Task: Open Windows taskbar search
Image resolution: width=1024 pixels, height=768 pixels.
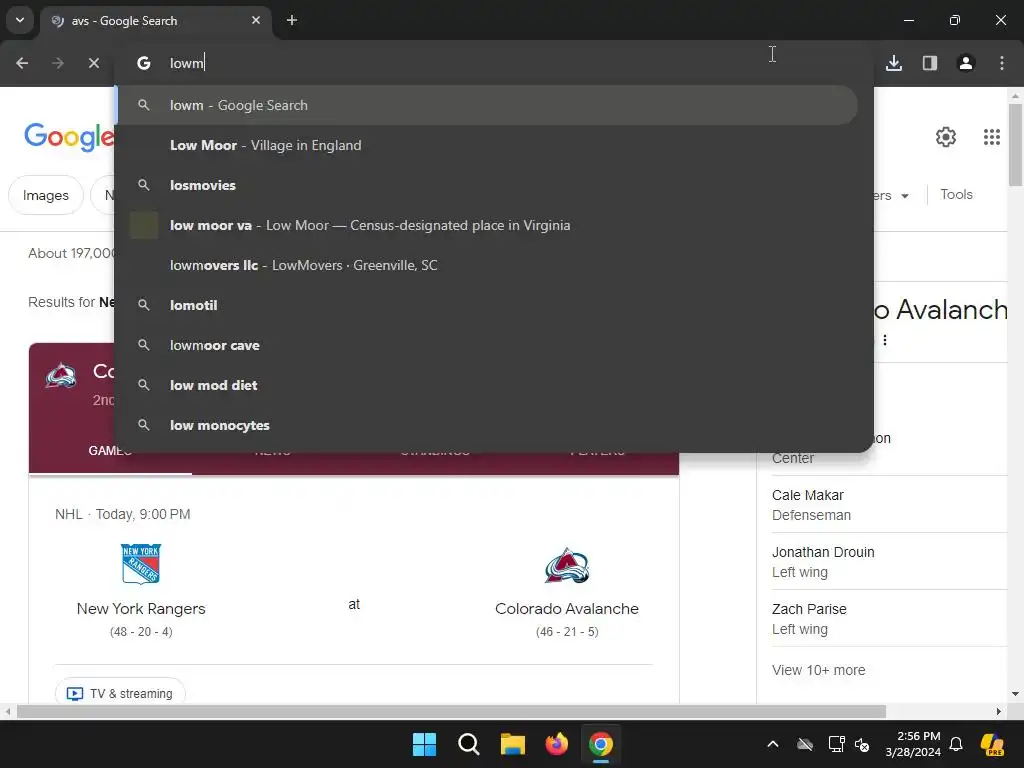Action: [x=468, y=744]
